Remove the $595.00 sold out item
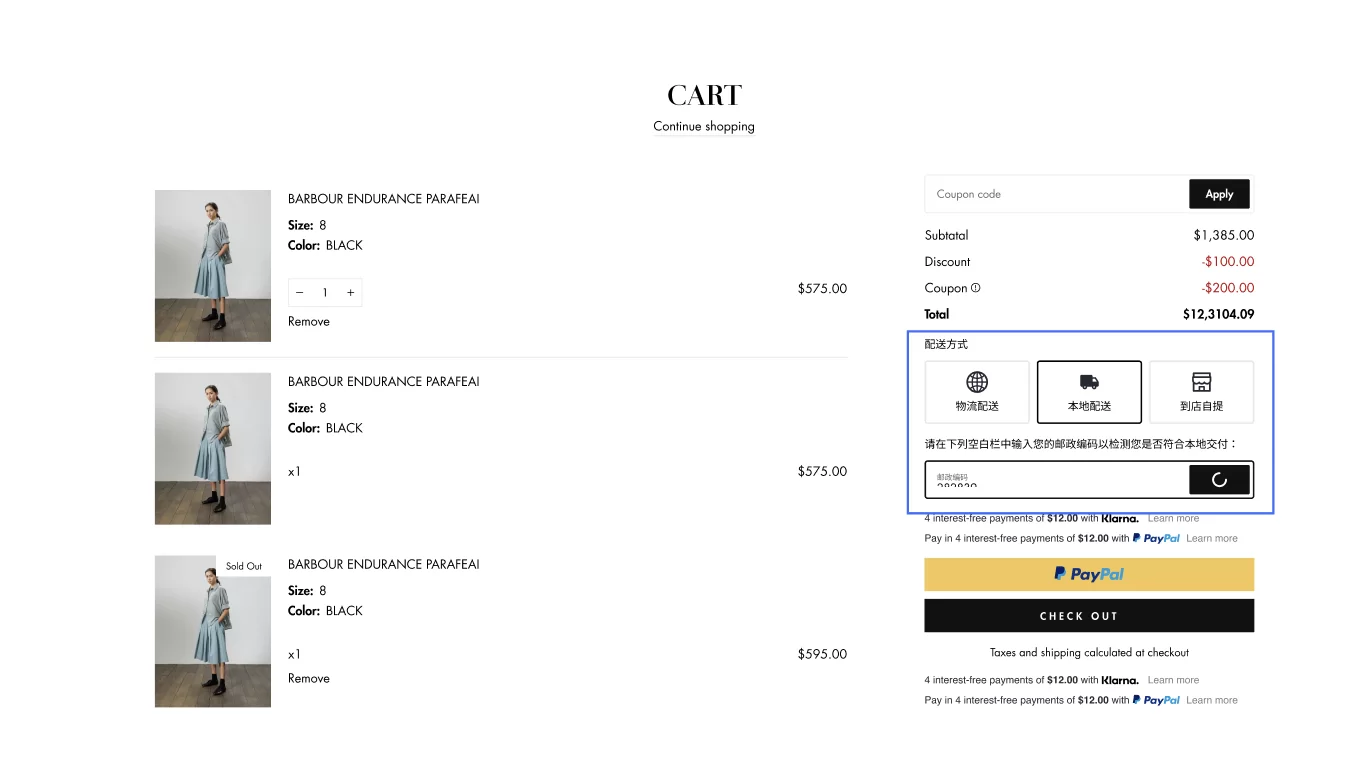Viewport: 1364px width, 766px height. tap(309, 678)
